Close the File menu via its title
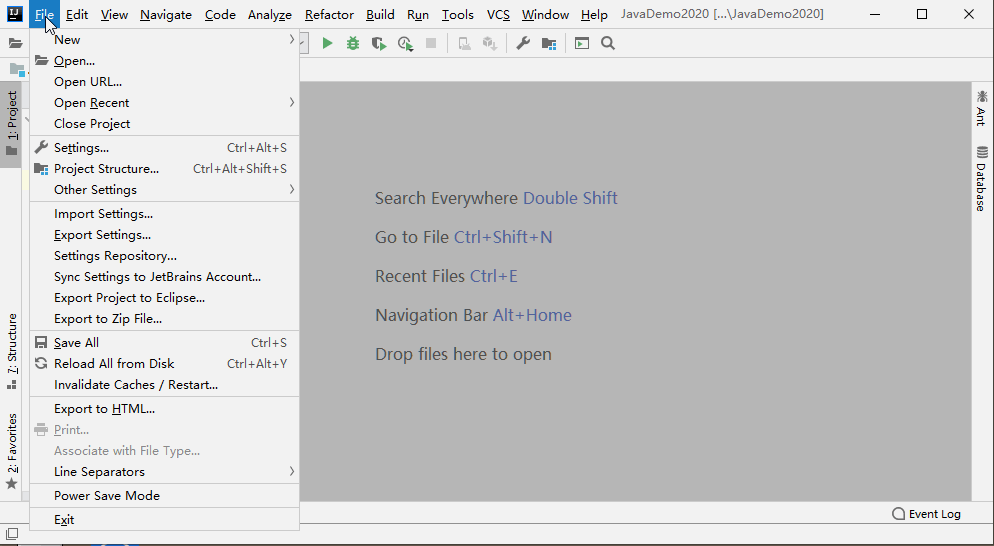The height and width of the screenshot is (546, 994). tap(44, 15)
